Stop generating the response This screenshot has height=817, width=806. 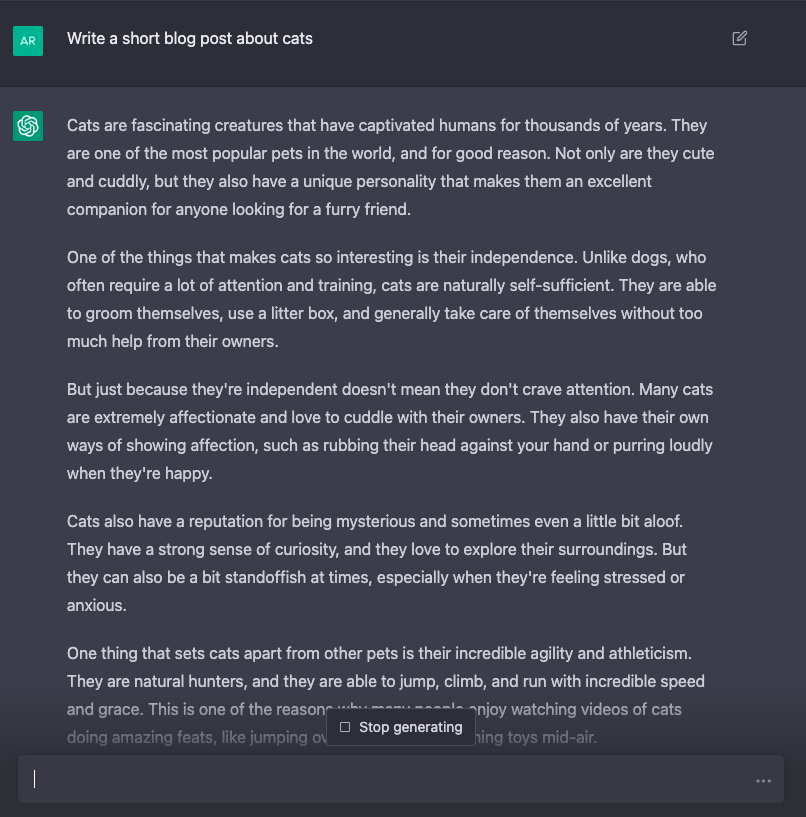(401, 727)
